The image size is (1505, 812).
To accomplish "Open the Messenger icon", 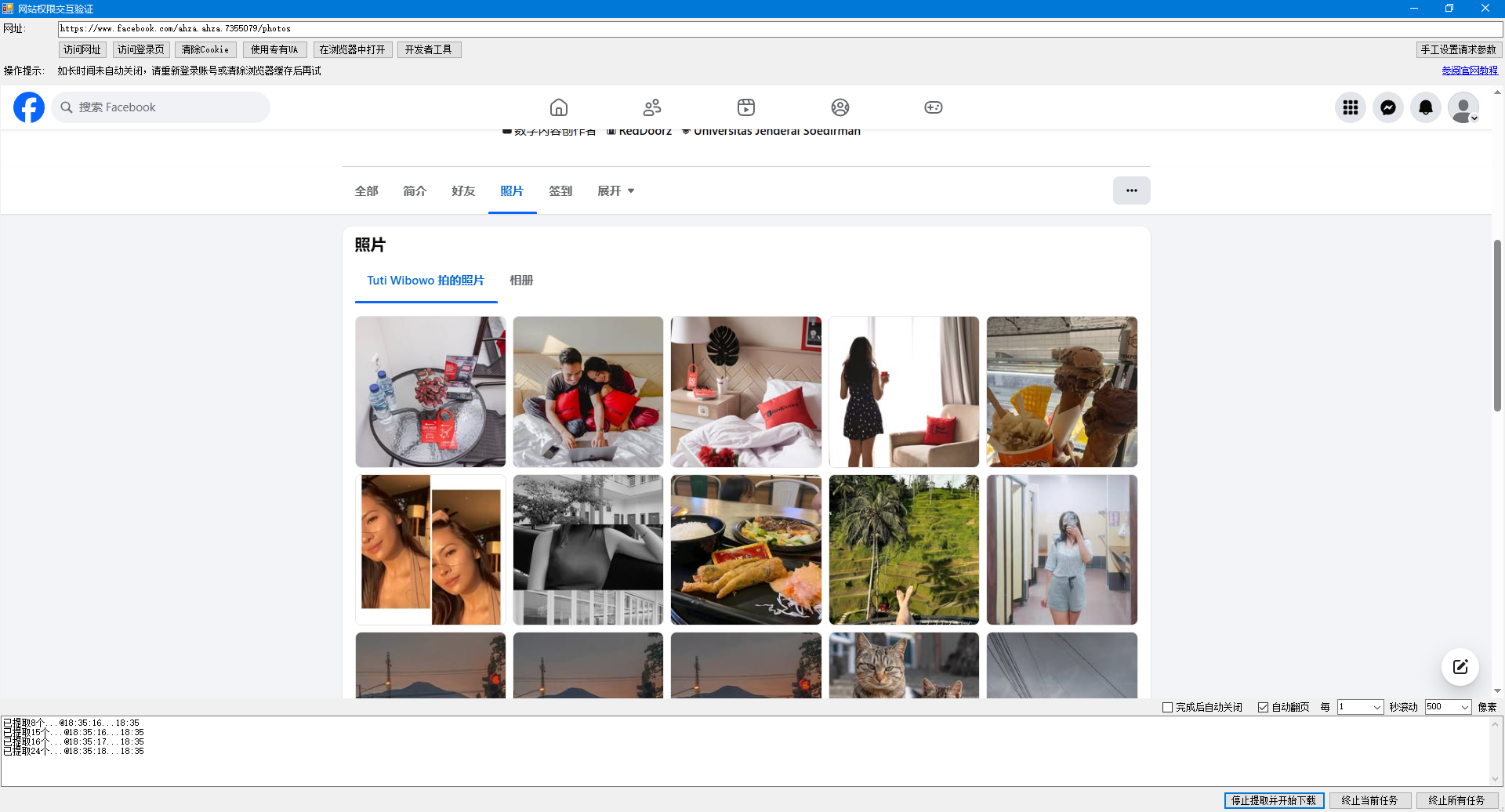I will [x=1387, y=107].
